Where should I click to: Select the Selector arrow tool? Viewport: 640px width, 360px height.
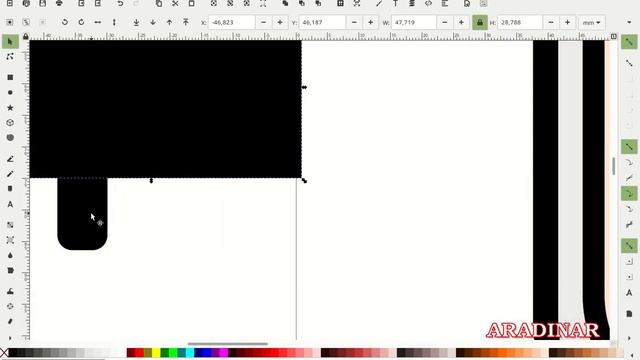tap(10, 42)
